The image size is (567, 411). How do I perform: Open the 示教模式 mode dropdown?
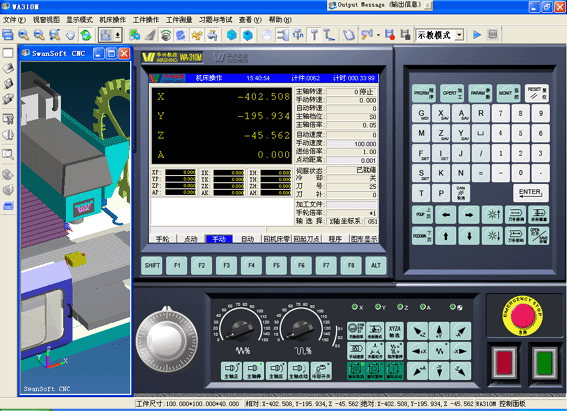459,35
